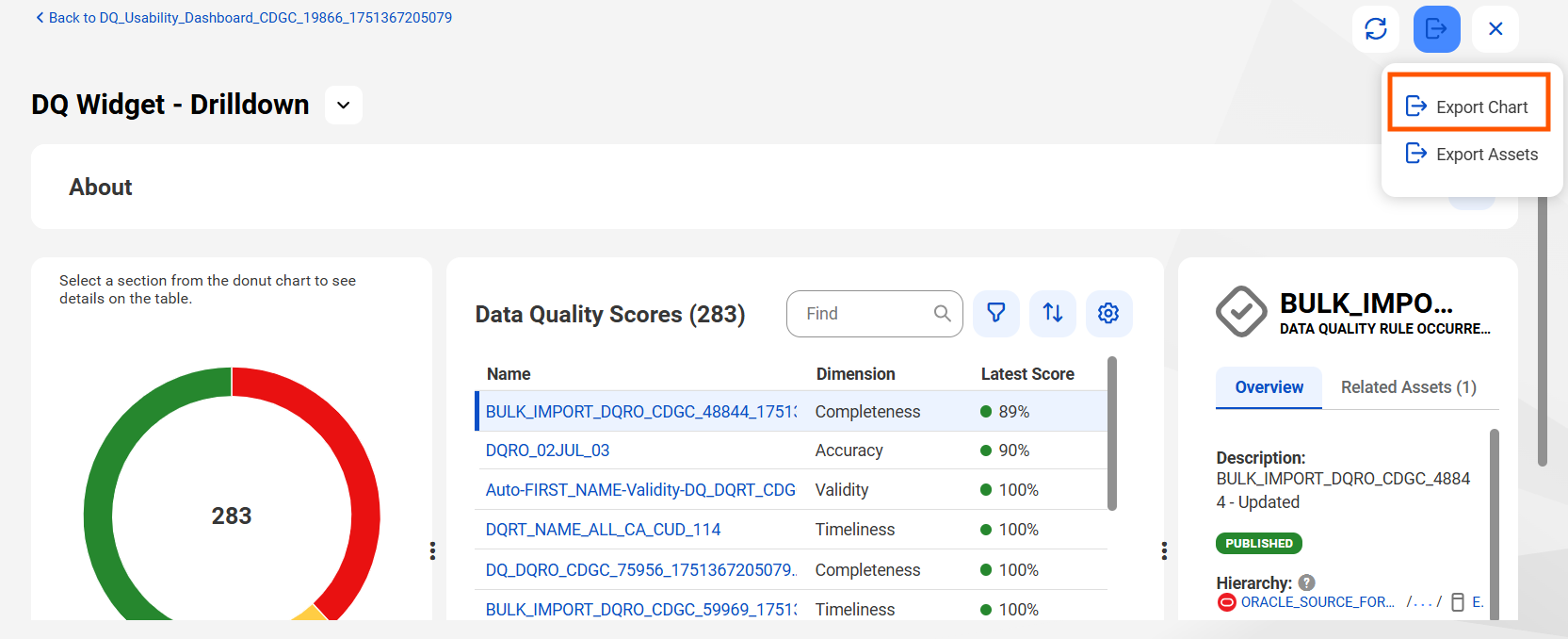Go back to DQ_Usability_Dashboard link
The width and height of the screenshot is (1568, 639).
click(244, 18)
